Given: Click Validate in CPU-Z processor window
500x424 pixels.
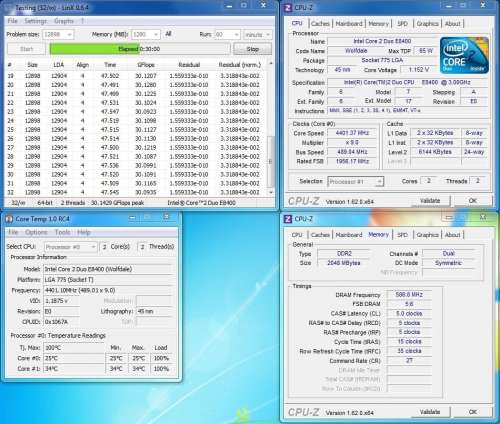Looking at the screenshot, I should (430, 201).
